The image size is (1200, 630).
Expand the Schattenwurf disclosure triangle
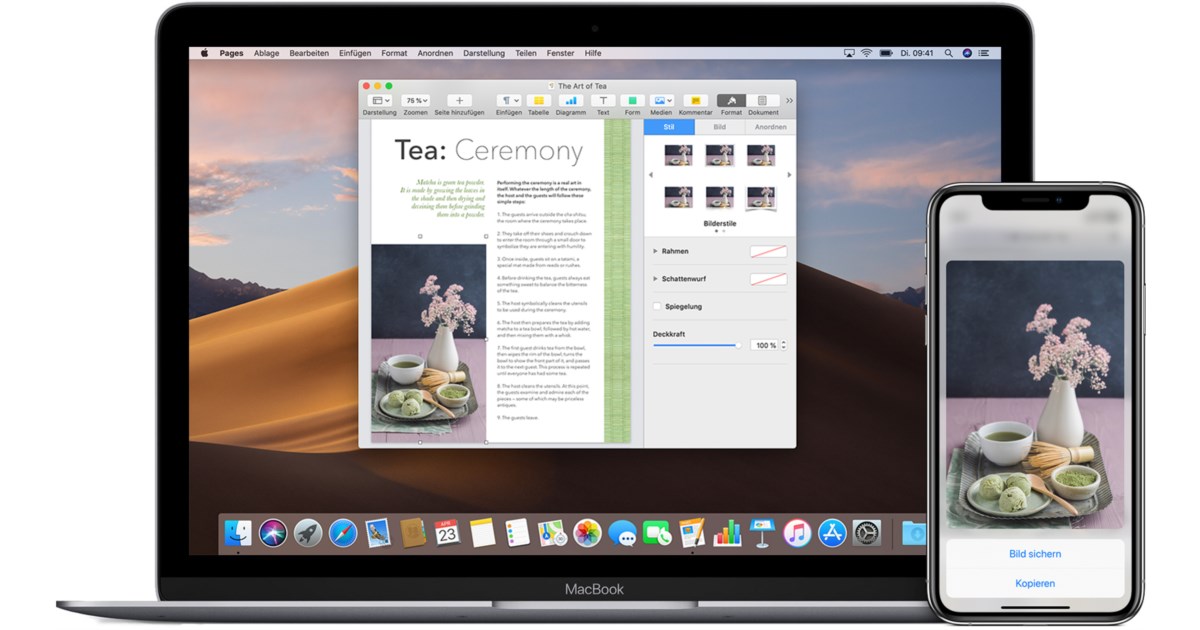pos(656,279)
